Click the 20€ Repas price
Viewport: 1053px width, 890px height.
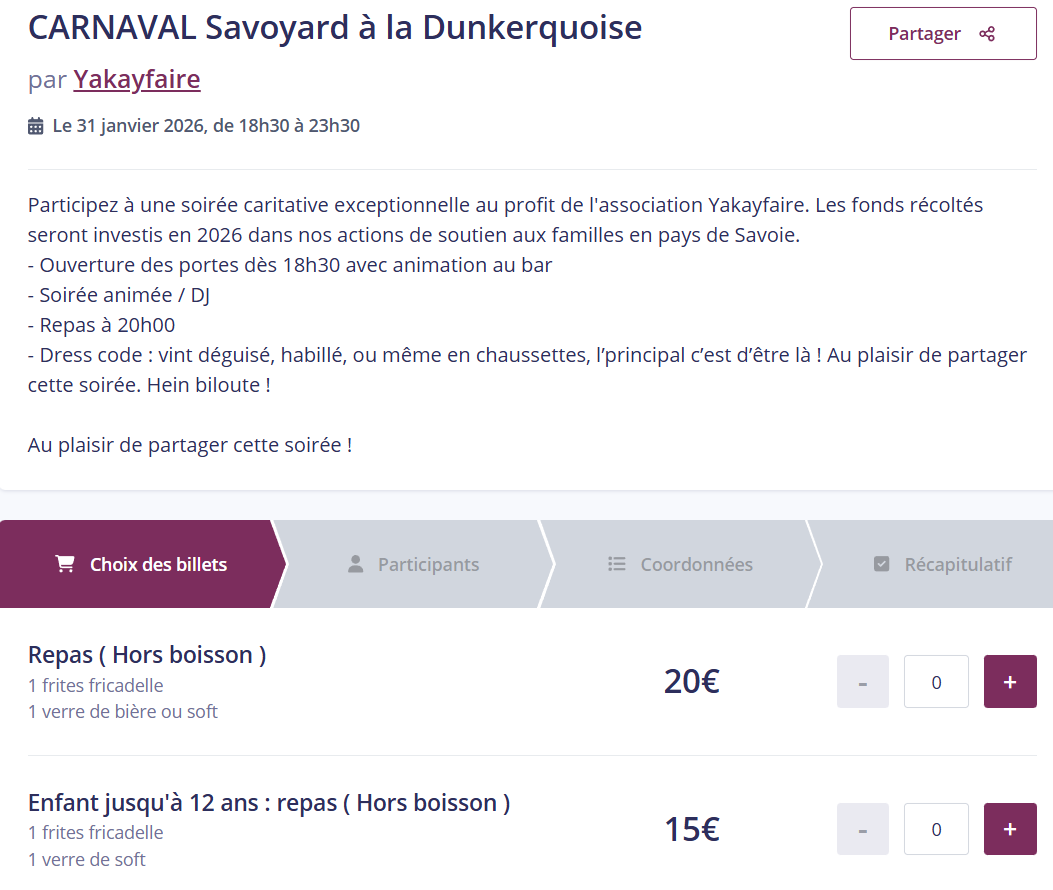tap(691, 682)
